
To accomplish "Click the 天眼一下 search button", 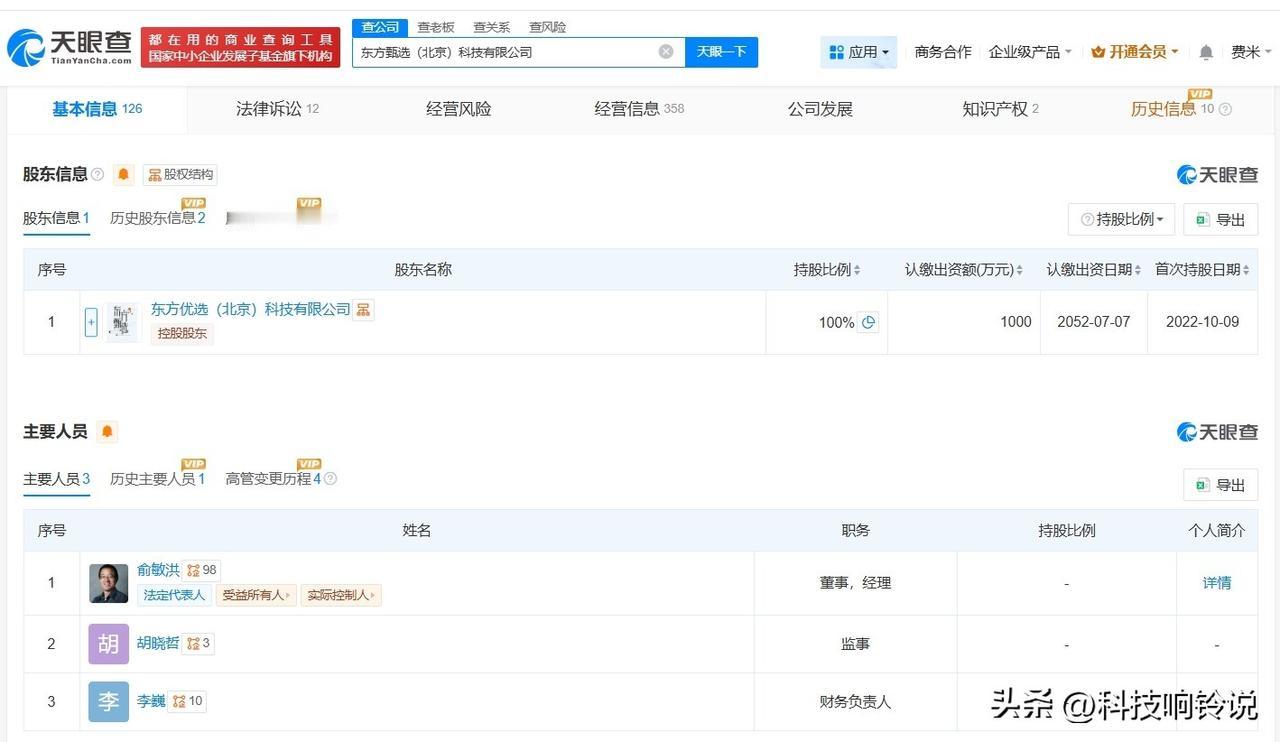I will pos(721,52).
